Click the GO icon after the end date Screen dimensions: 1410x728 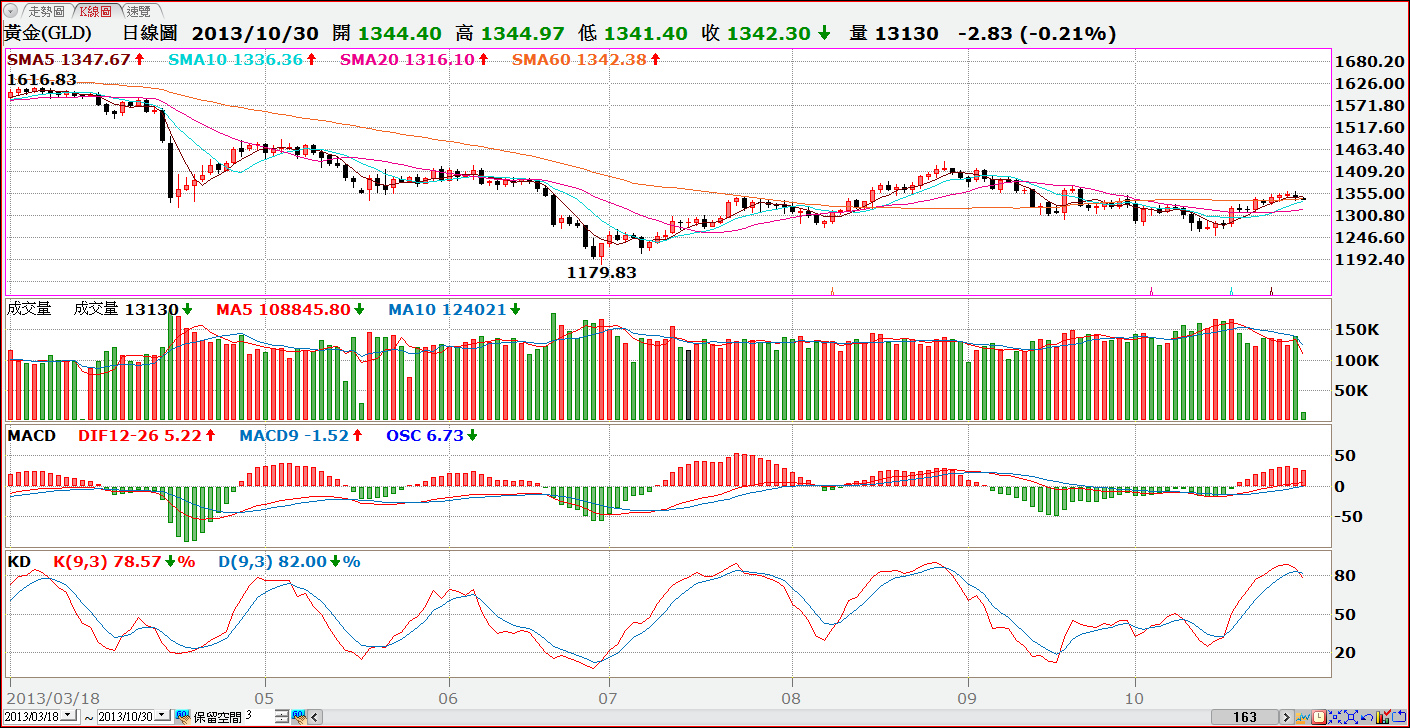pos(182,716)
